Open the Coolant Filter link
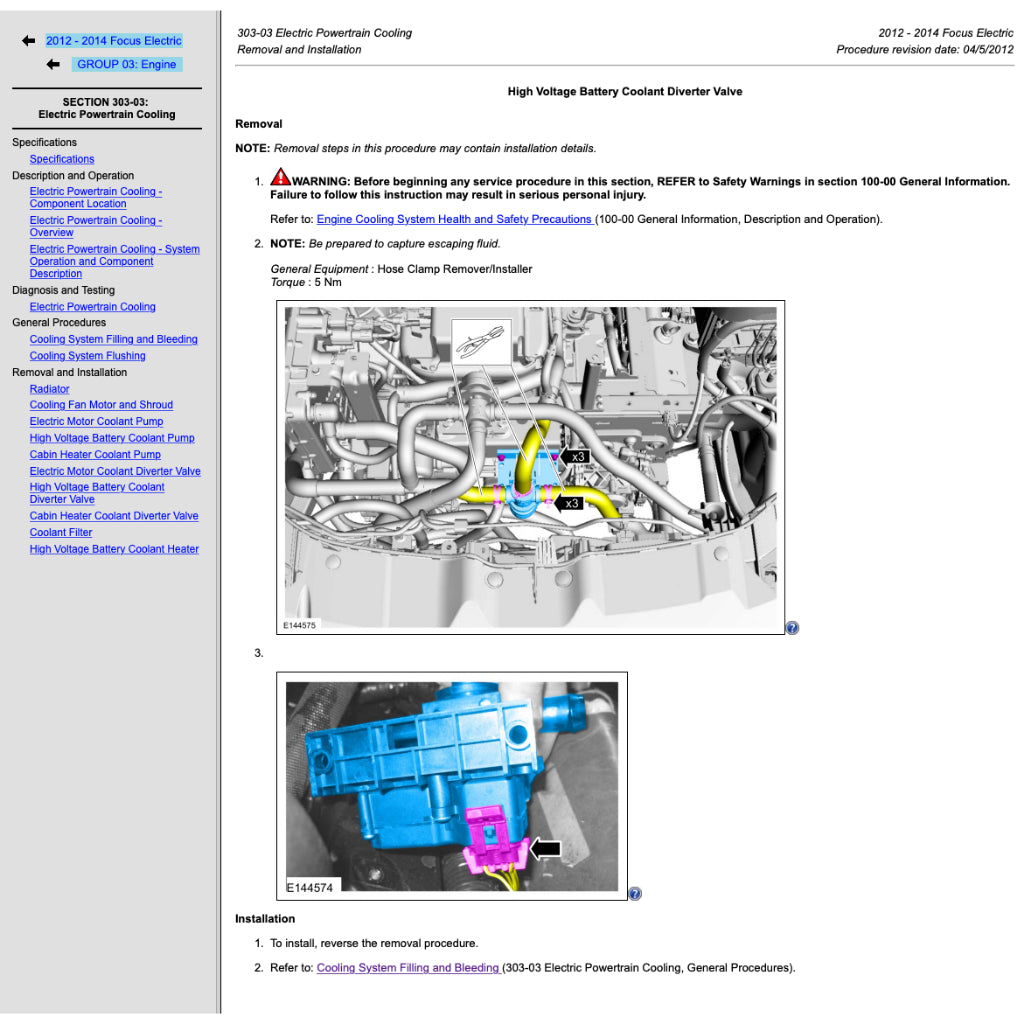1024x1024 pixels. tap(61, 533)
